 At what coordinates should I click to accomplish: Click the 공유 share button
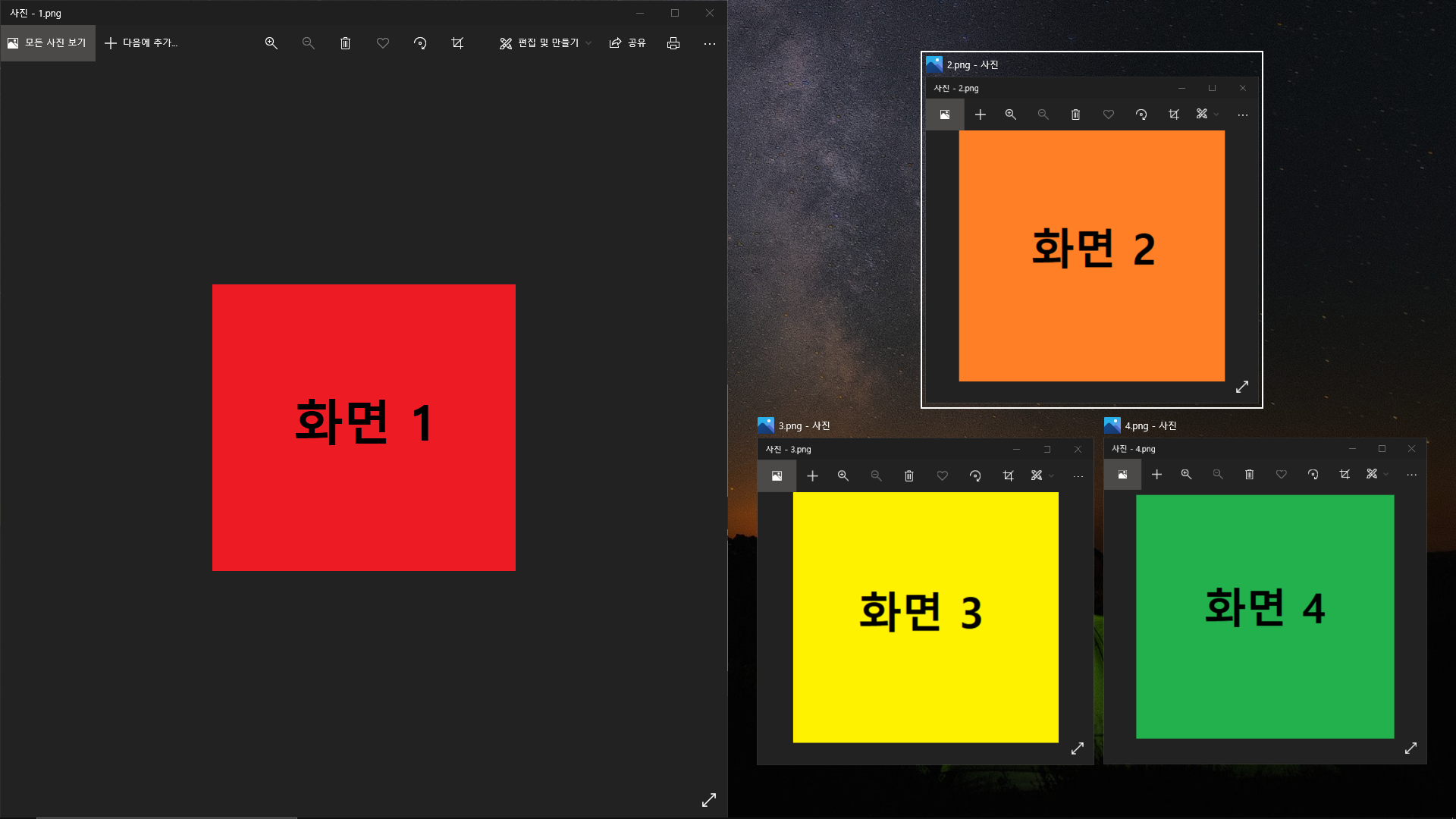627,43
